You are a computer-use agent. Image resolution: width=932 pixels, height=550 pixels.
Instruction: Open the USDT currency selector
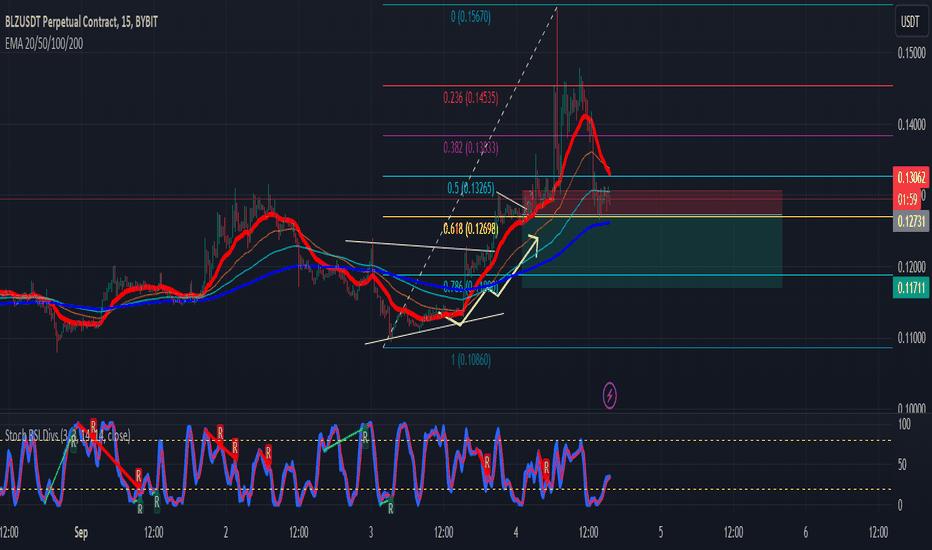tap(910, 22)
